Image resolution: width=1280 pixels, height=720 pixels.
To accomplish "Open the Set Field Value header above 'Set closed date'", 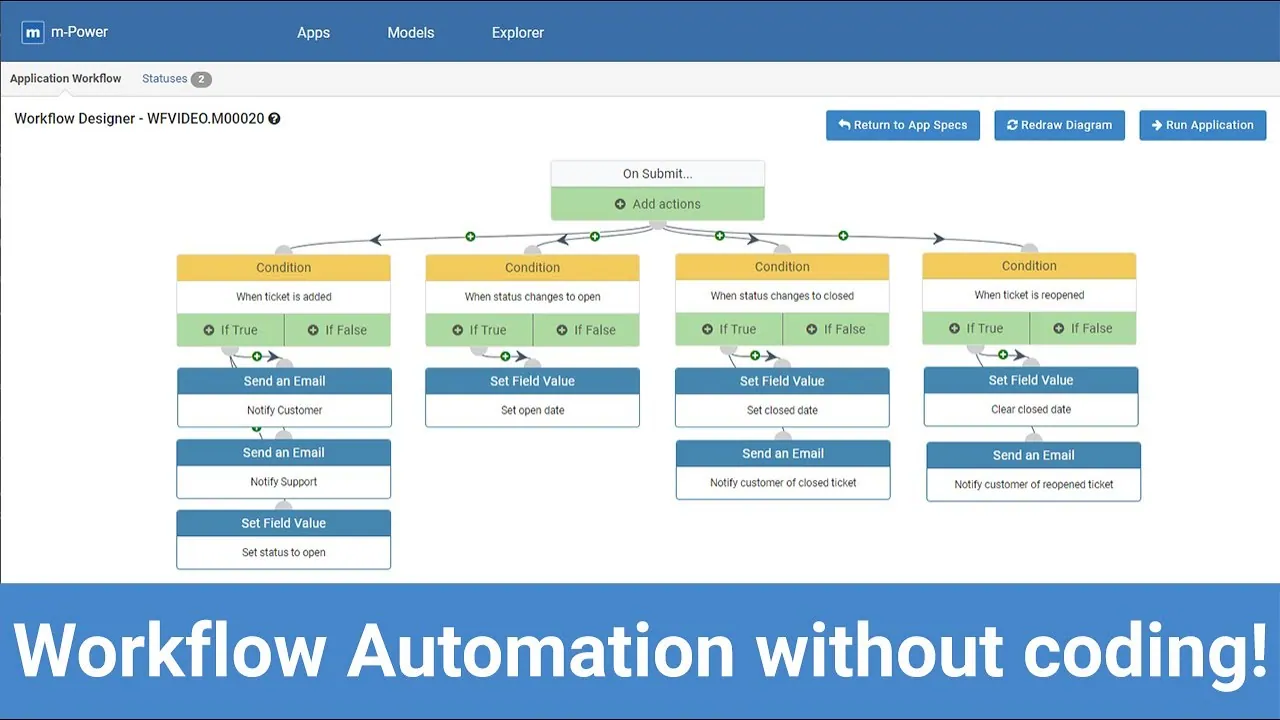I will point(782,381).
